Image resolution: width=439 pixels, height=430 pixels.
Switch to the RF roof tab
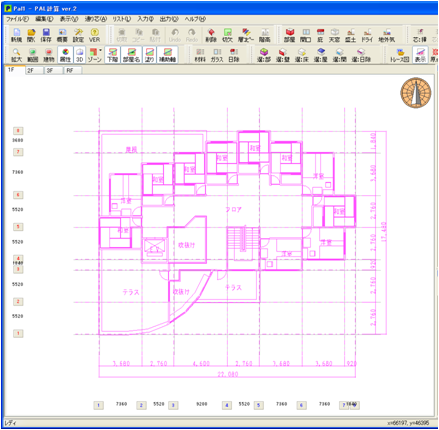pyautogui.click(x=73, y=71)
